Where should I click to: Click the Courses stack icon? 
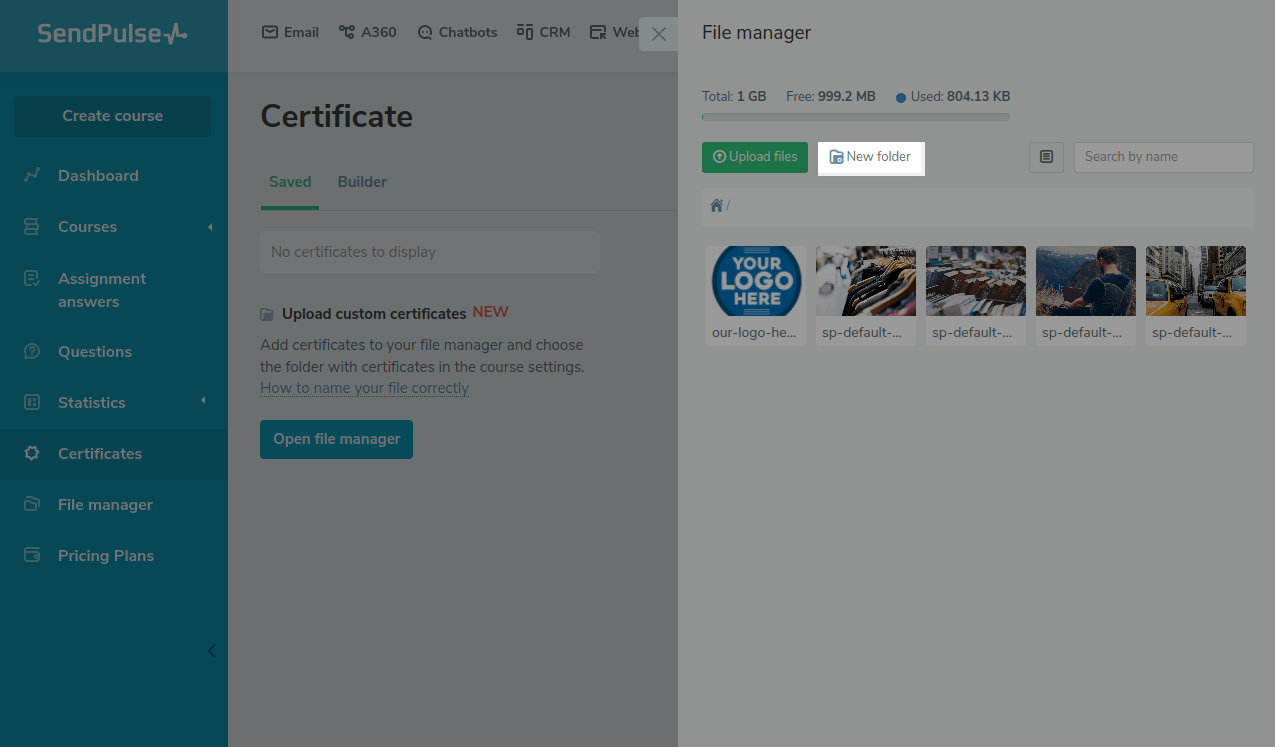click(32, 226)
